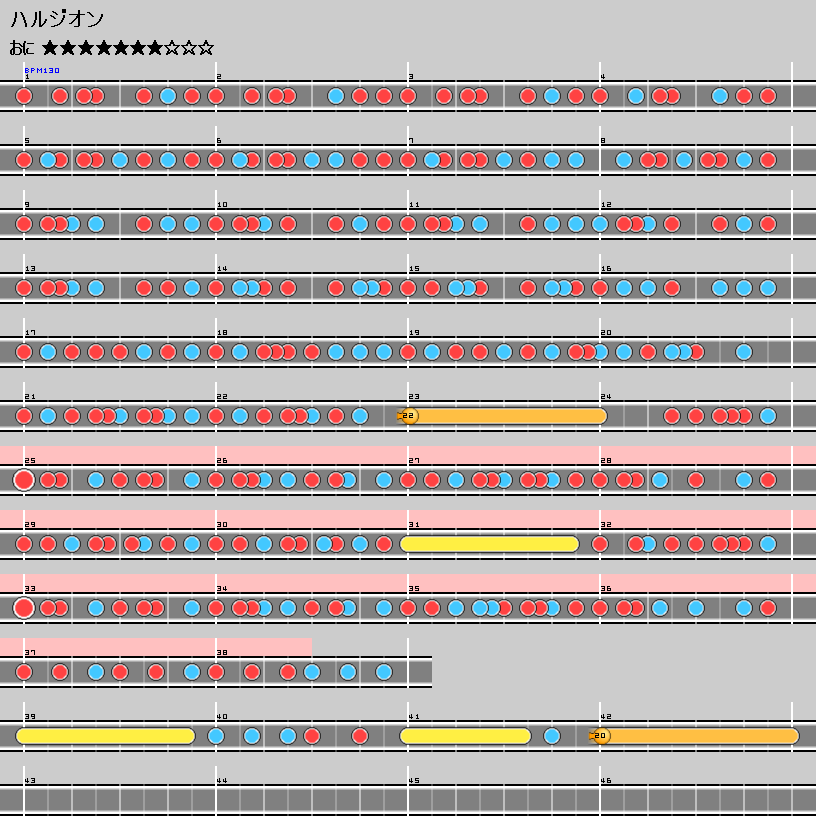The height and width of the screenshot is (816, 816).
Task: Select the おに difficulty label
Action: (x=23, y=48)
